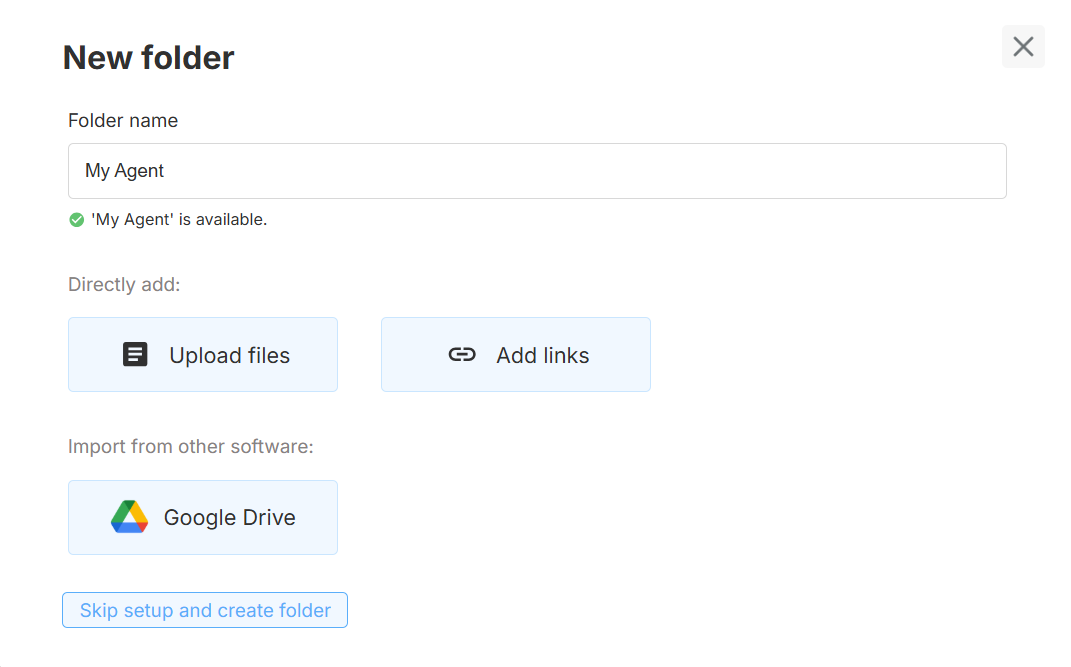Select the 'Add links' text label
This screenshot has width=1071, height=667.
542,356
